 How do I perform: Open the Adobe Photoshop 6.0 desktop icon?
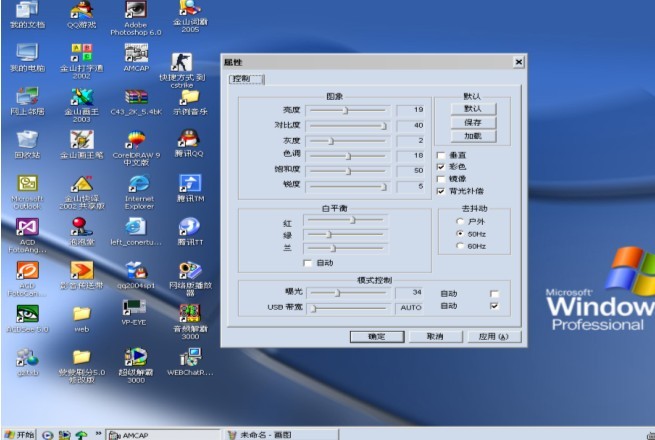pyautogui.click(x=135, y=11)
